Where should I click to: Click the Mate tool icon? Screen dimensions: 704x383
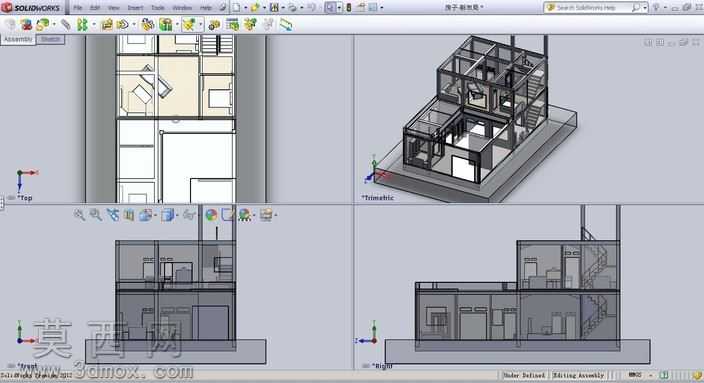click(x=66, y=24)
